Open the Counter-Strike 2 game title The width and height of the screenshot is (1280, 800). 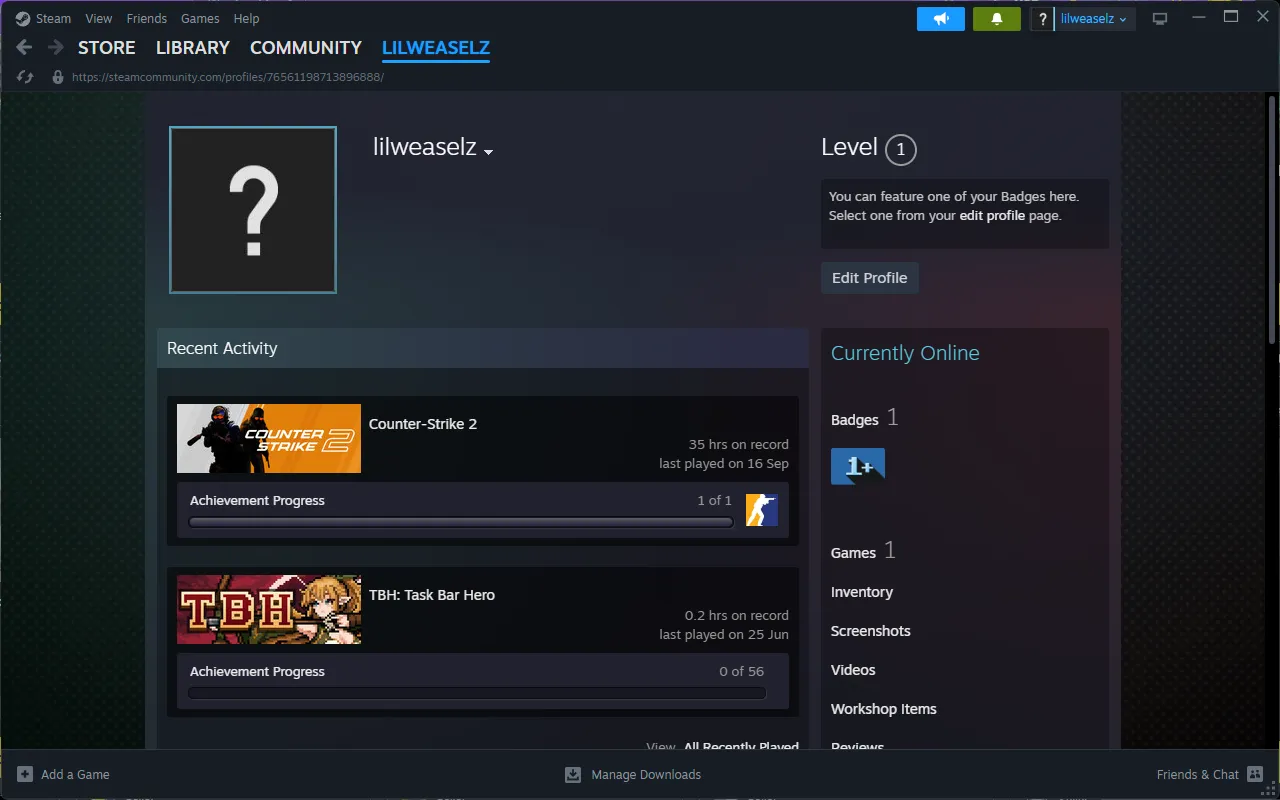coord(423,424)
